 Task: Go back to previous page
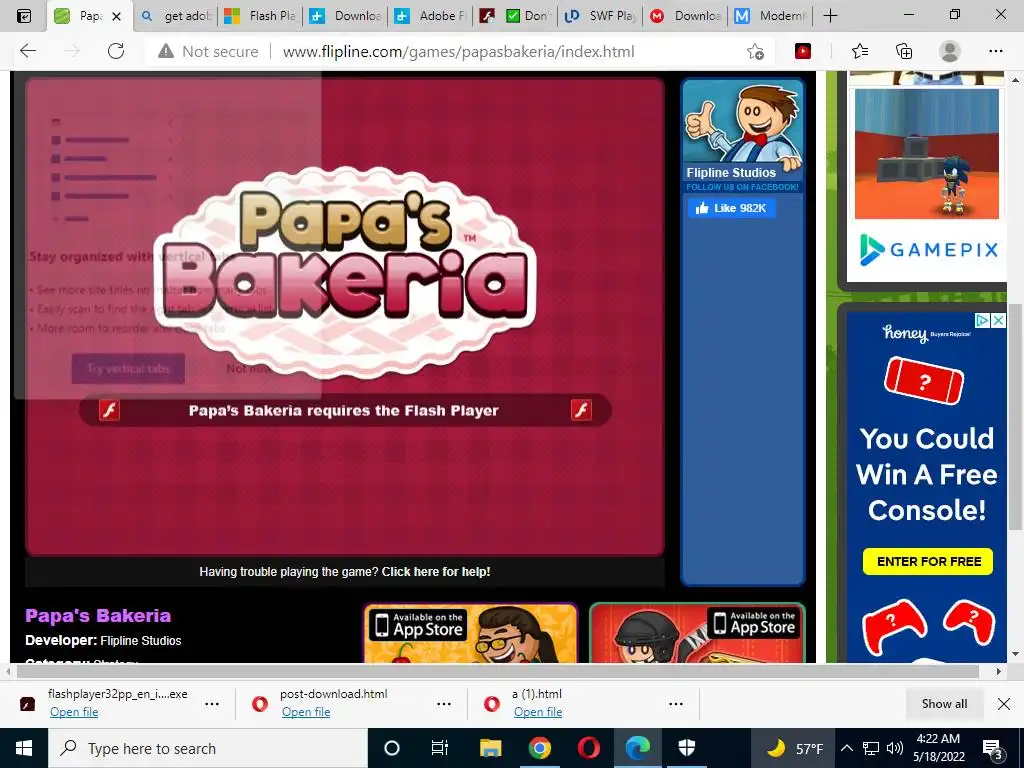coord(28,51)
